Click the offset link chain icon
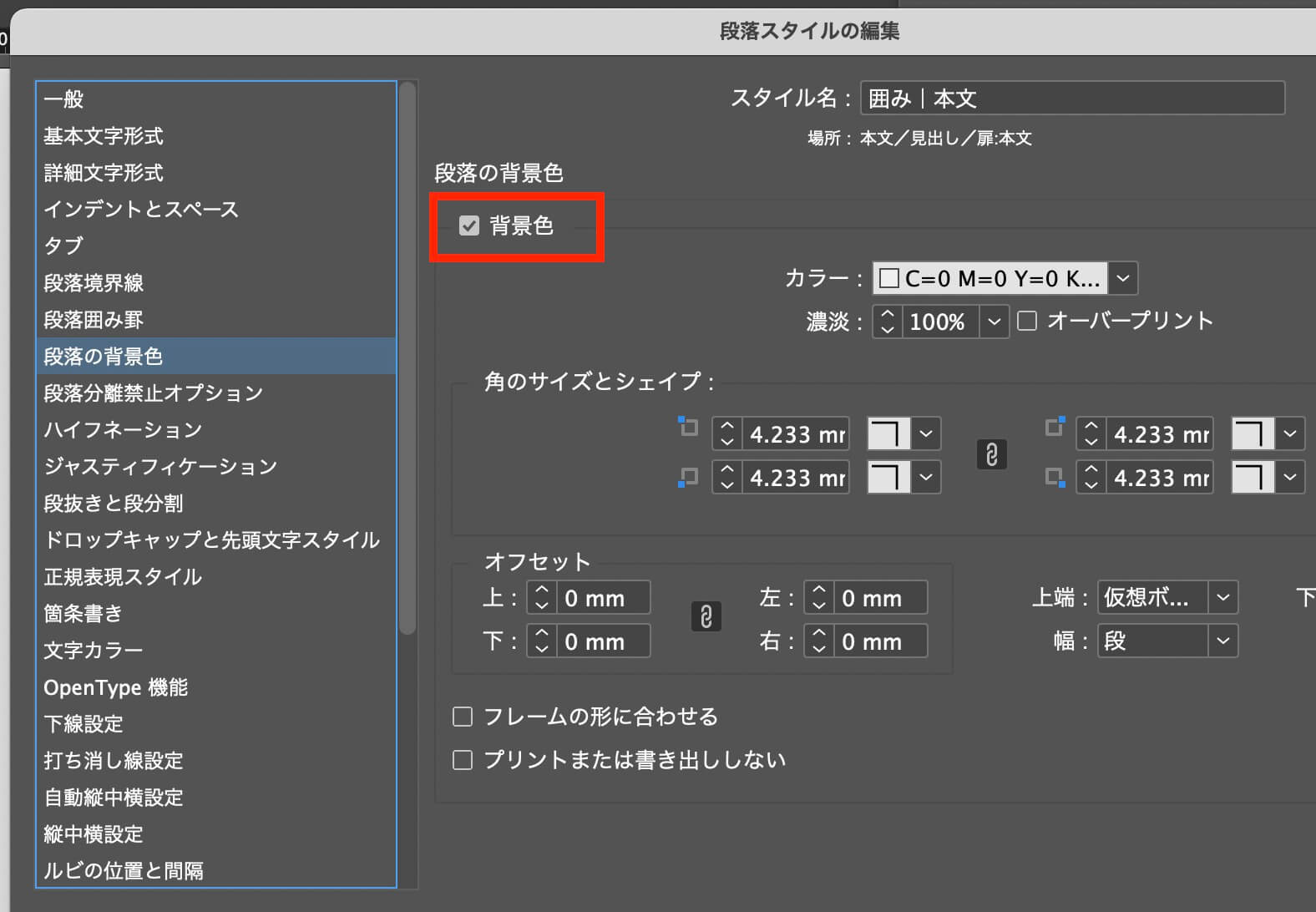 pos(706,617)
